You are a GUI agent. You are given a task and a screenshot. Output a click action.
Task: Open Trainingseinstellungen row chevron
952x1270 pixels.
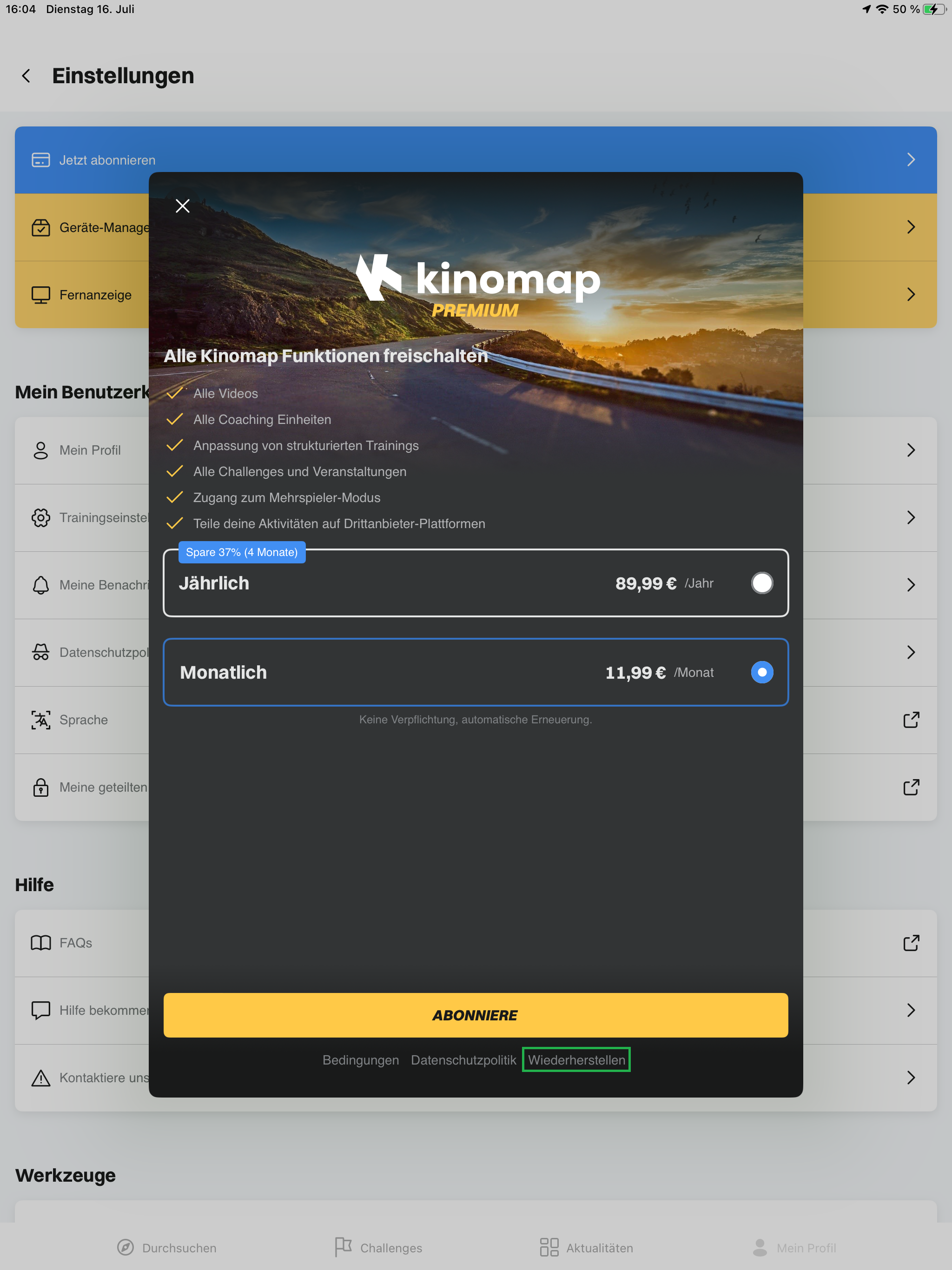[911, 518]
